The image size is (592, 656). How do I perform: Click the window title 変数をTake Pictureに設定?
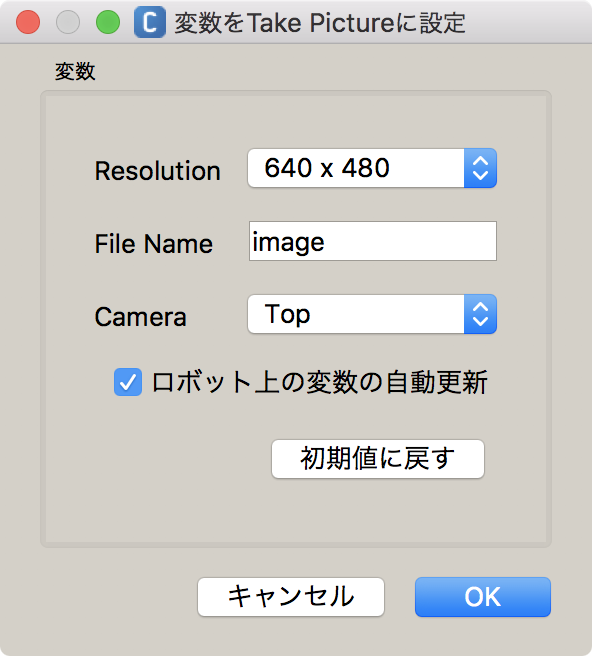(x=320, y=23)
